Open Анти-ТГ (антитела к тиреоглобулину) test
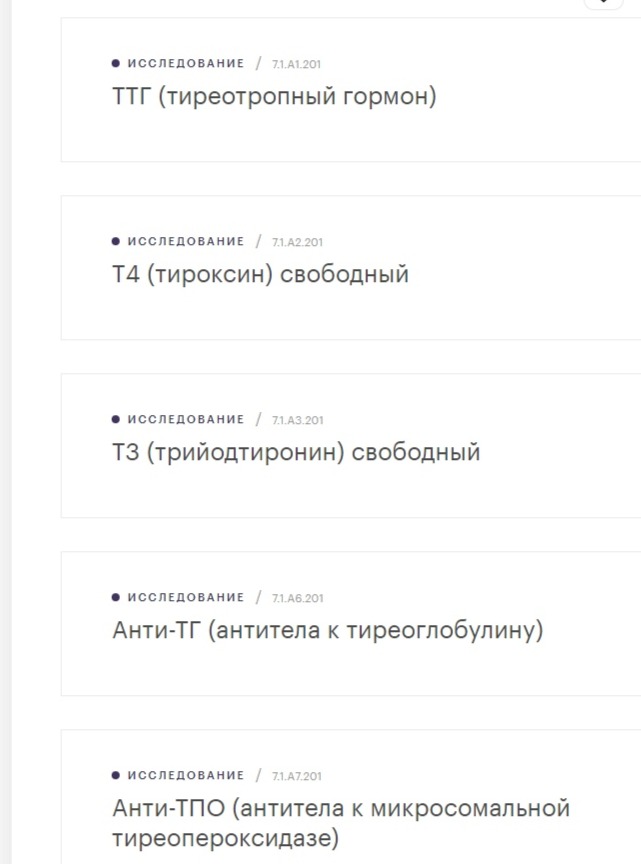The width and height of the screenshot is (641, 864). [x=327, y=631]
